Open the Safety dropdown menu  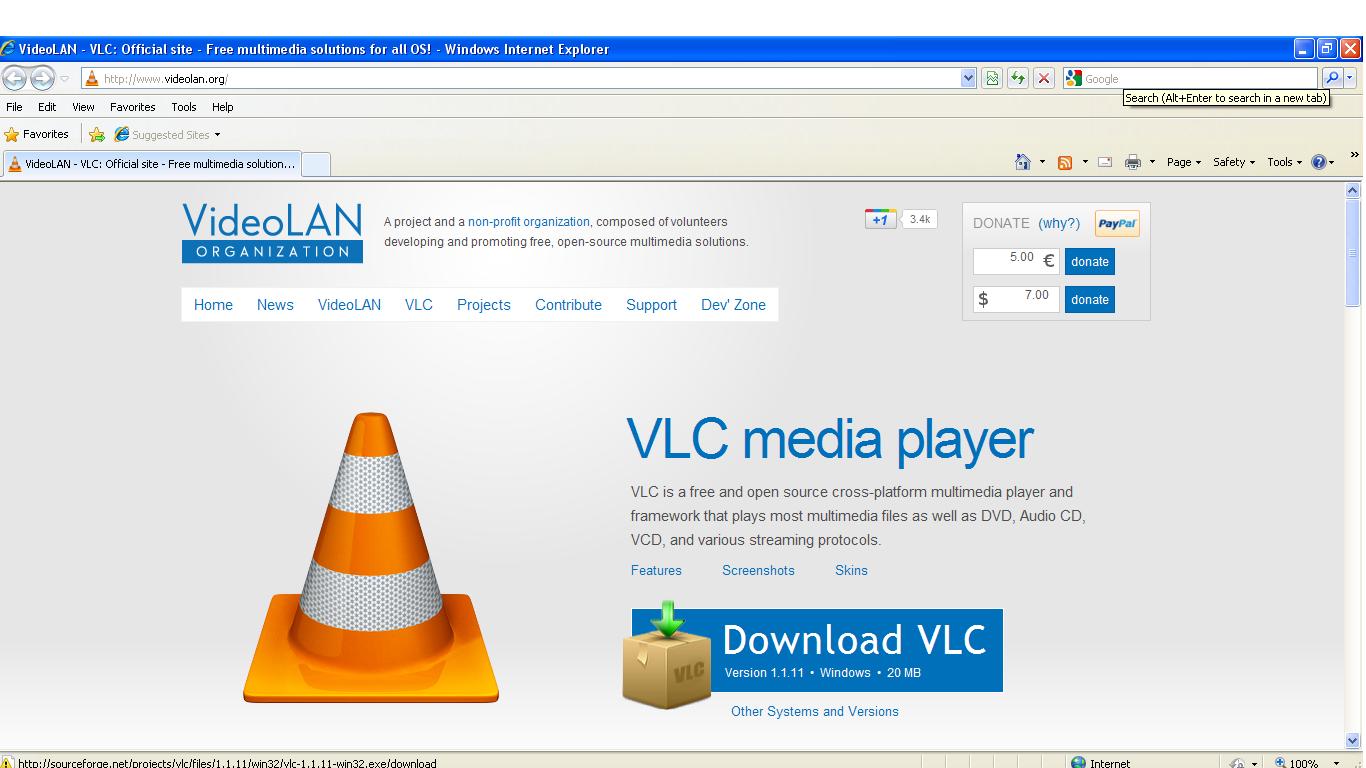pos(1234,162)
